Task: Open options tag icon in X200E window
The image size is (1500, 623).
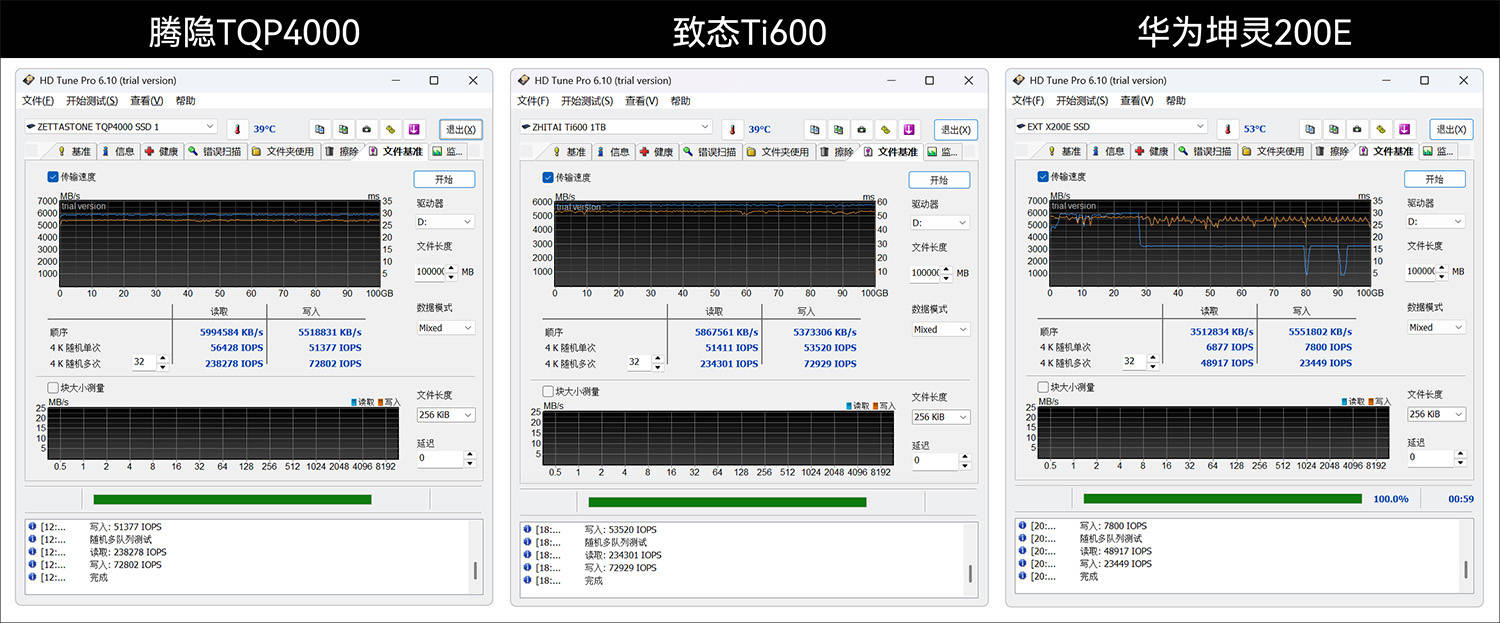Action: (x=1380, y=129)
